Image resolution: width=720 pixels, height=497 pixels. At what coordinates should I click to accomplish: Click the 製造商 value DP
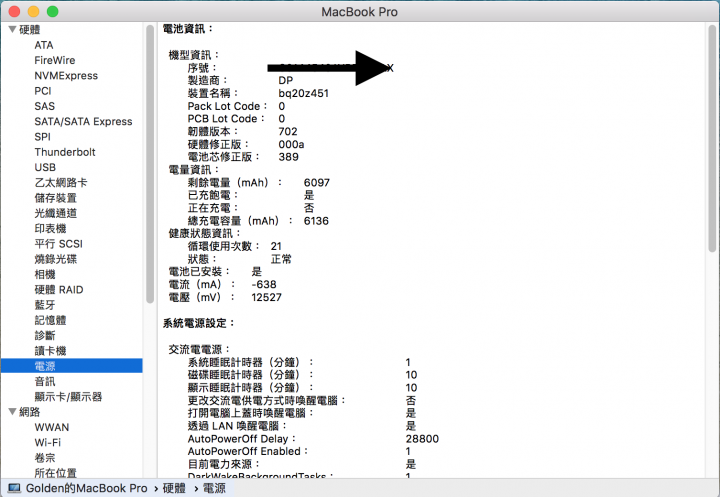[286, 80]
